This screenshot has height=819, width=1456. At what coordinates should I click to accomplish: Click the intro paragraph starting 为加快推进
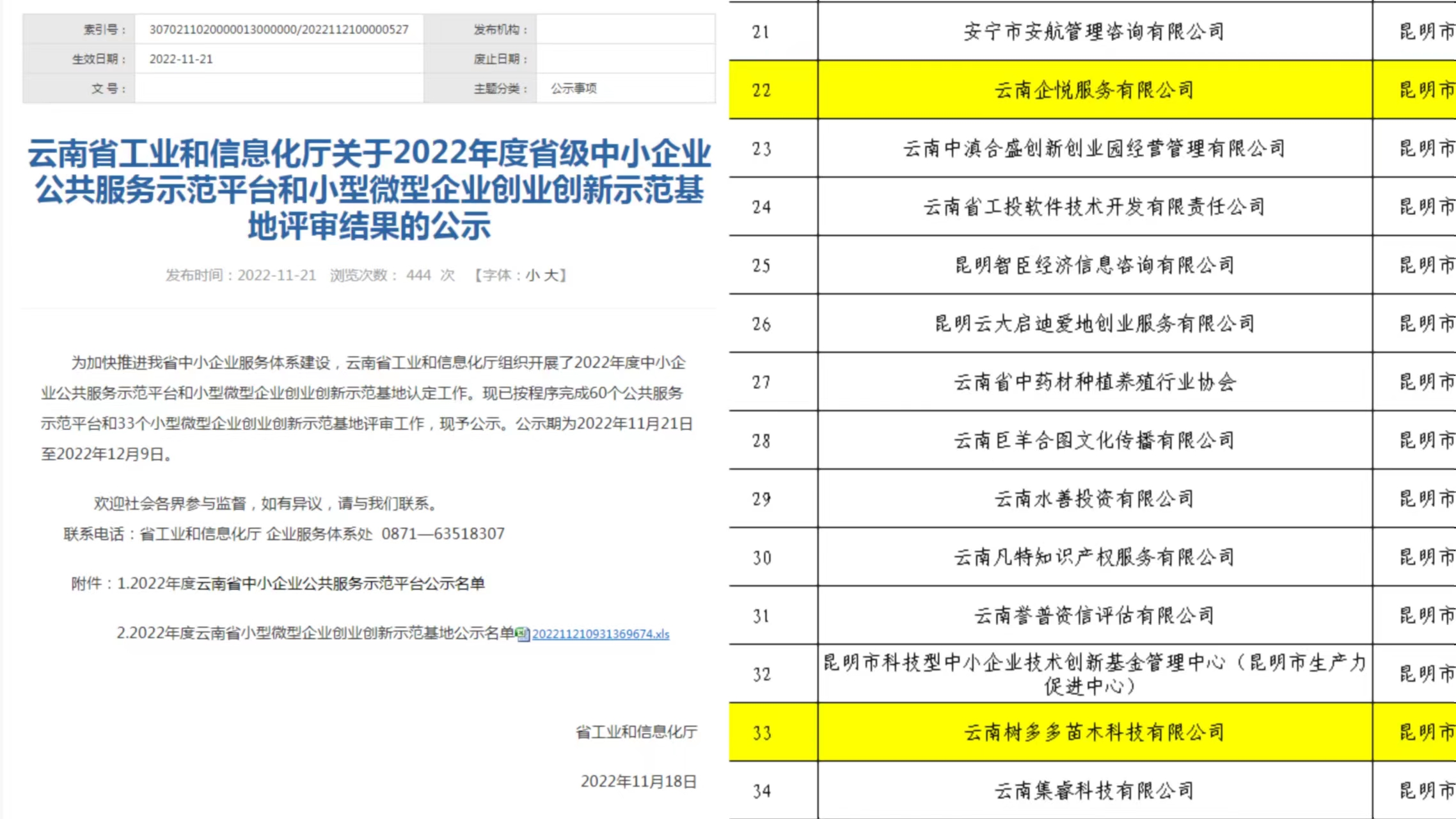tap(367, 408)
